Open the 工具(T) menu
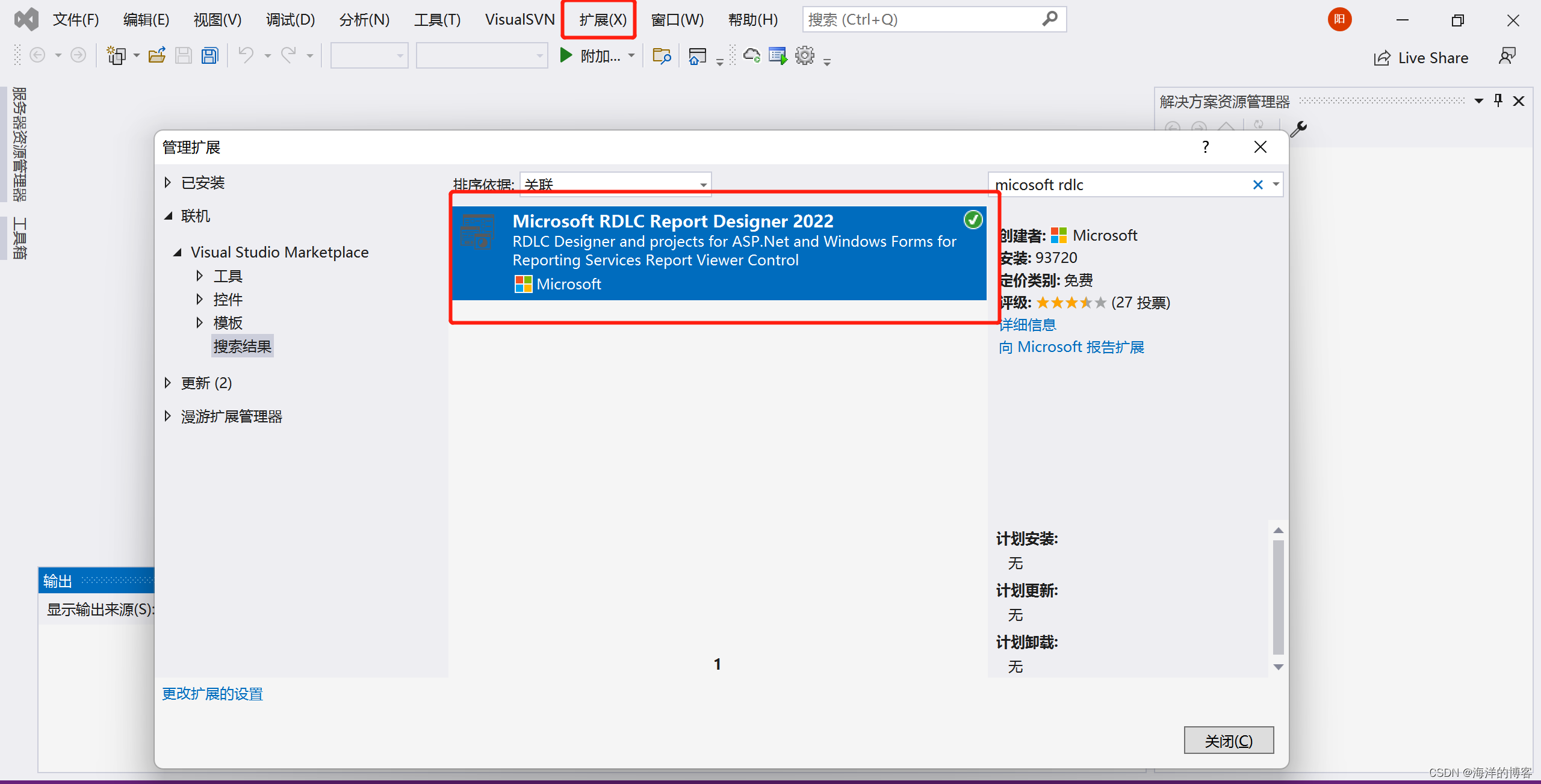Viewport: 1541px width, 784px height. [x=437, y=20]
